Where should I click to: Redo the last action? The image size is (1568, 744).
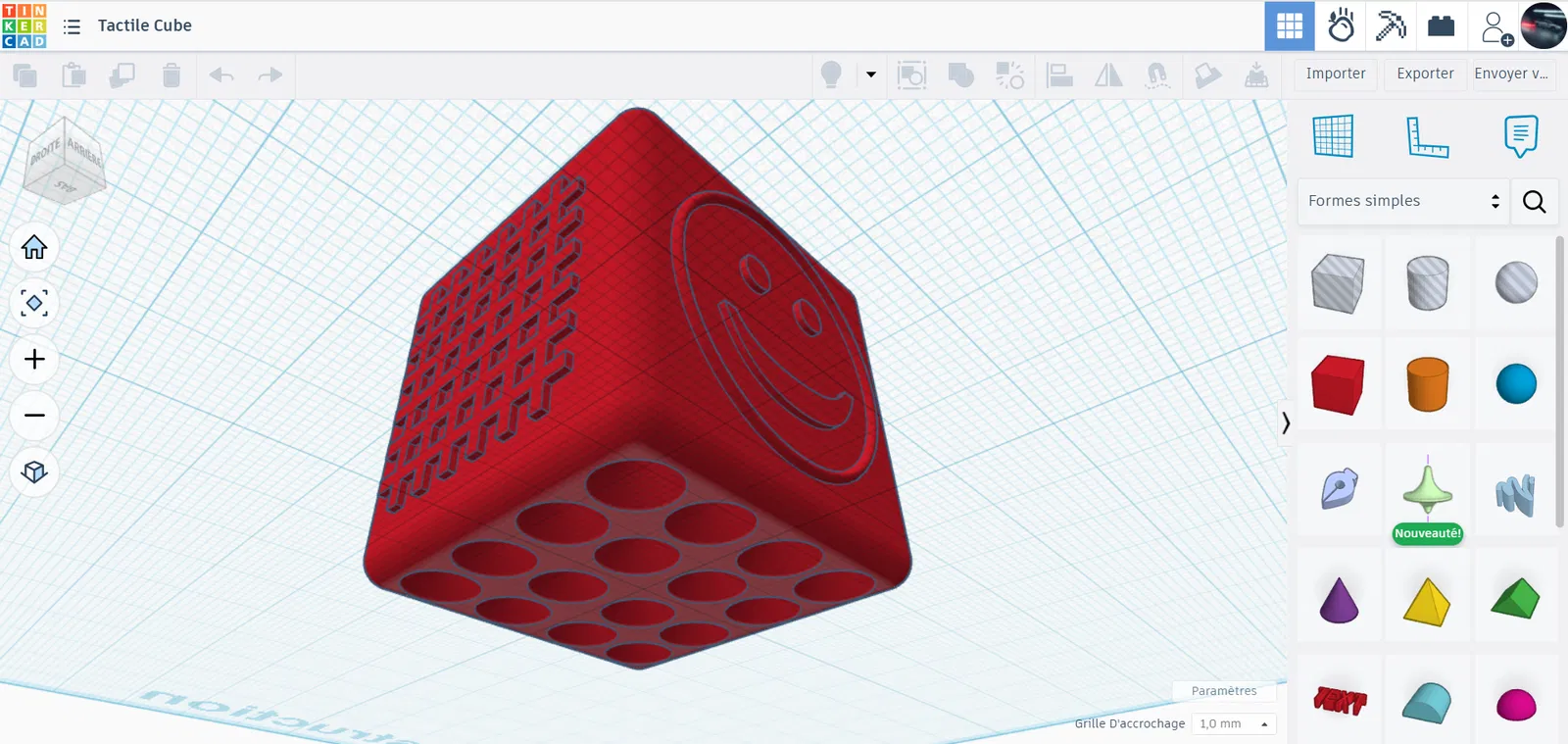(269, 74)
